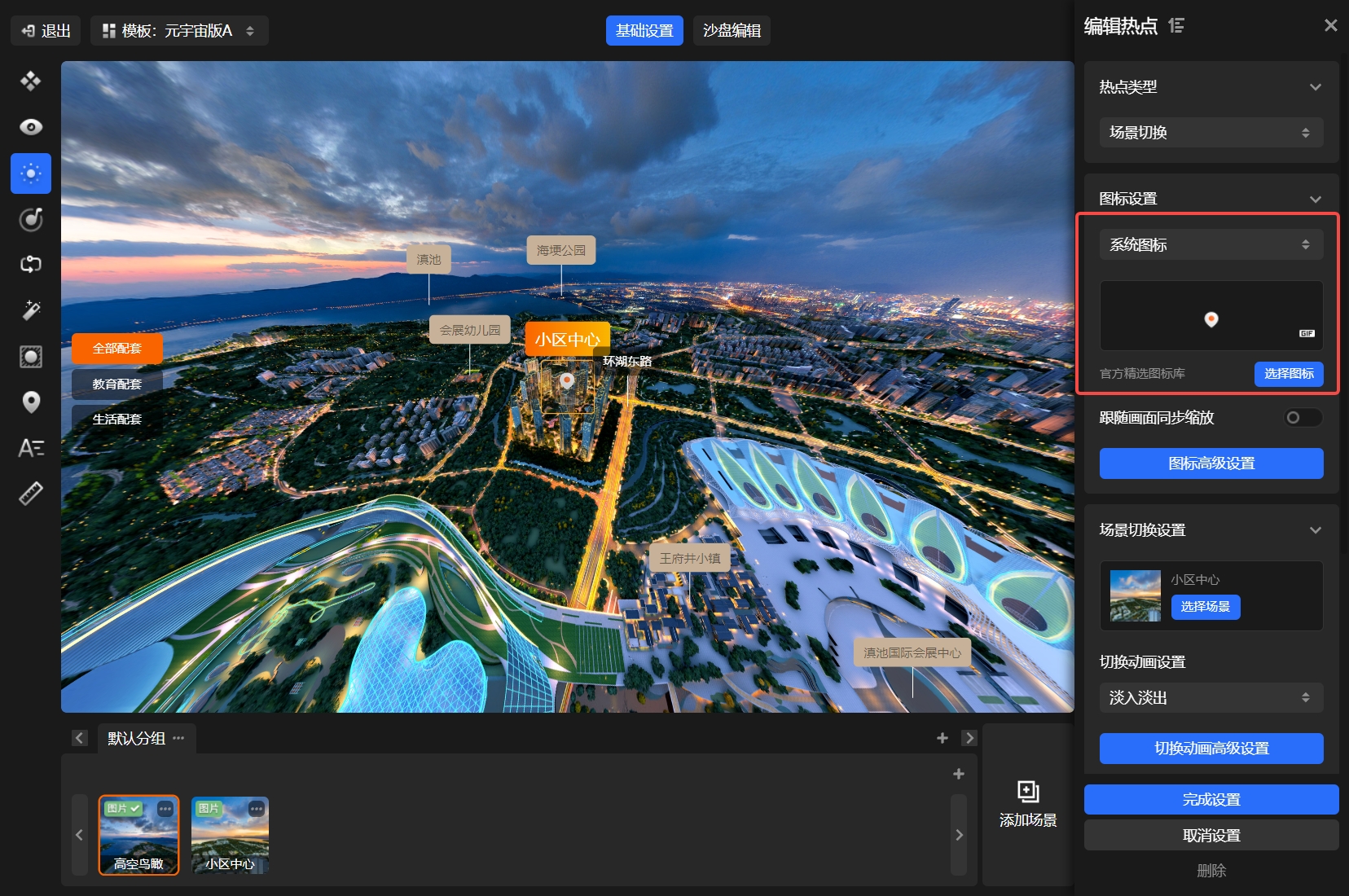Select the 小区中心 scene thumbnail
The image size is (1349, 896).
[230, 835]
